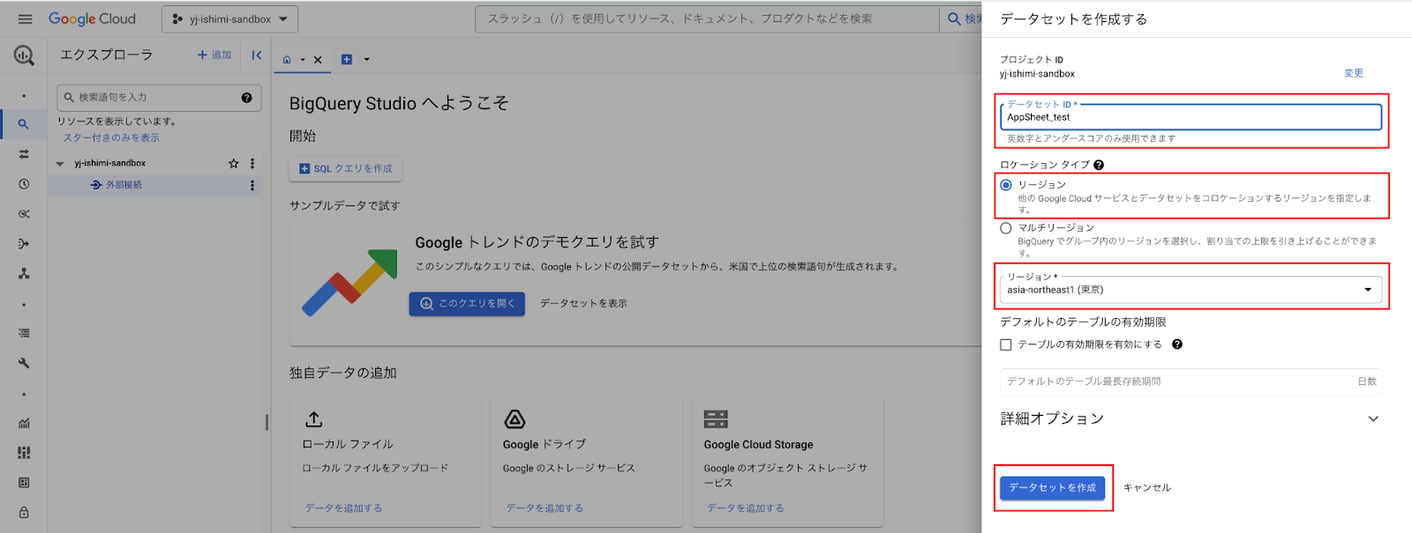Open Scheduled queries clock sidebar icon
Screen dimensions: 1412x533
click(24, 184)
